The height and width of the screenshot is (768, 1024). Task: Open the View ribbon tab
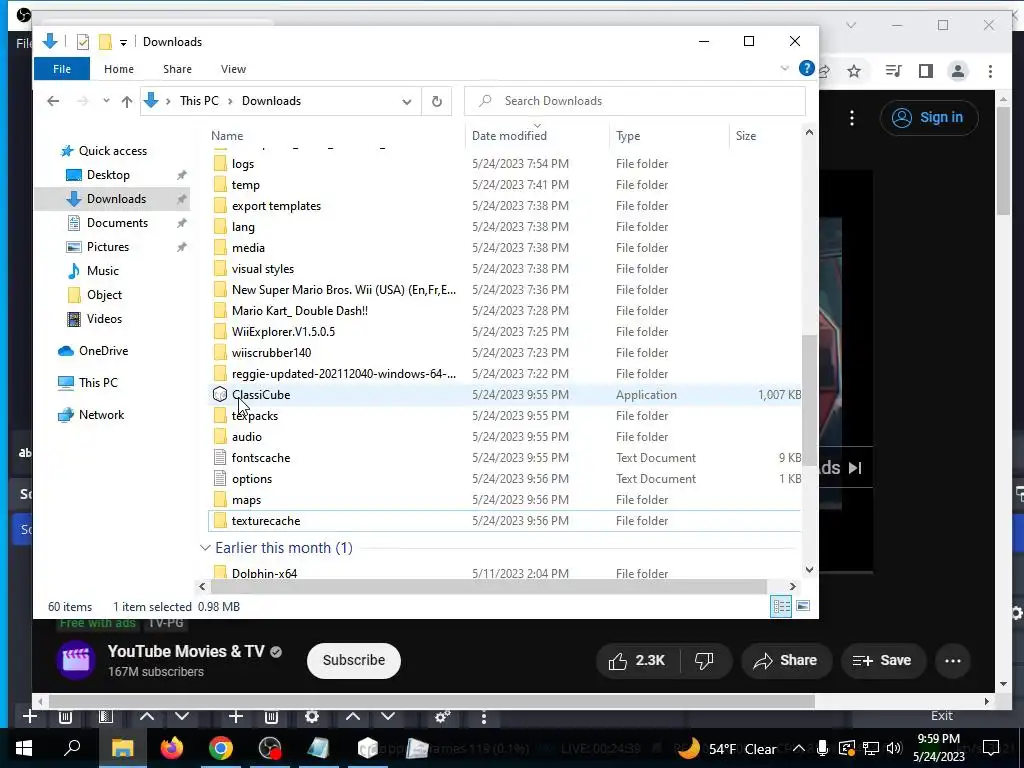[233, 69]
